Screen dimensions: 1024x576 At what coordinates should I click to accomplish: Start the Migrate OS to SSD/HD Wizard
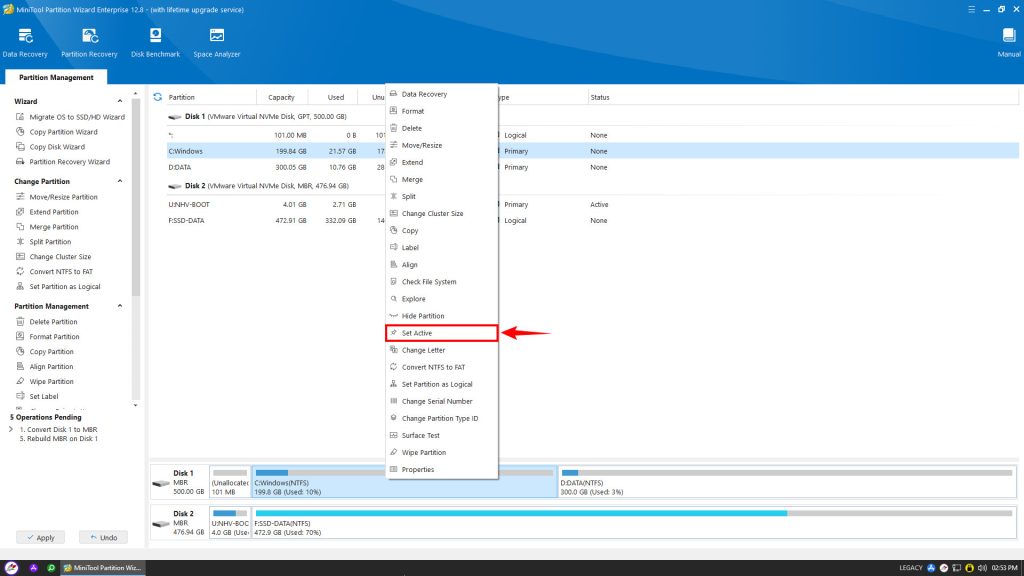[x=70, y=117]
